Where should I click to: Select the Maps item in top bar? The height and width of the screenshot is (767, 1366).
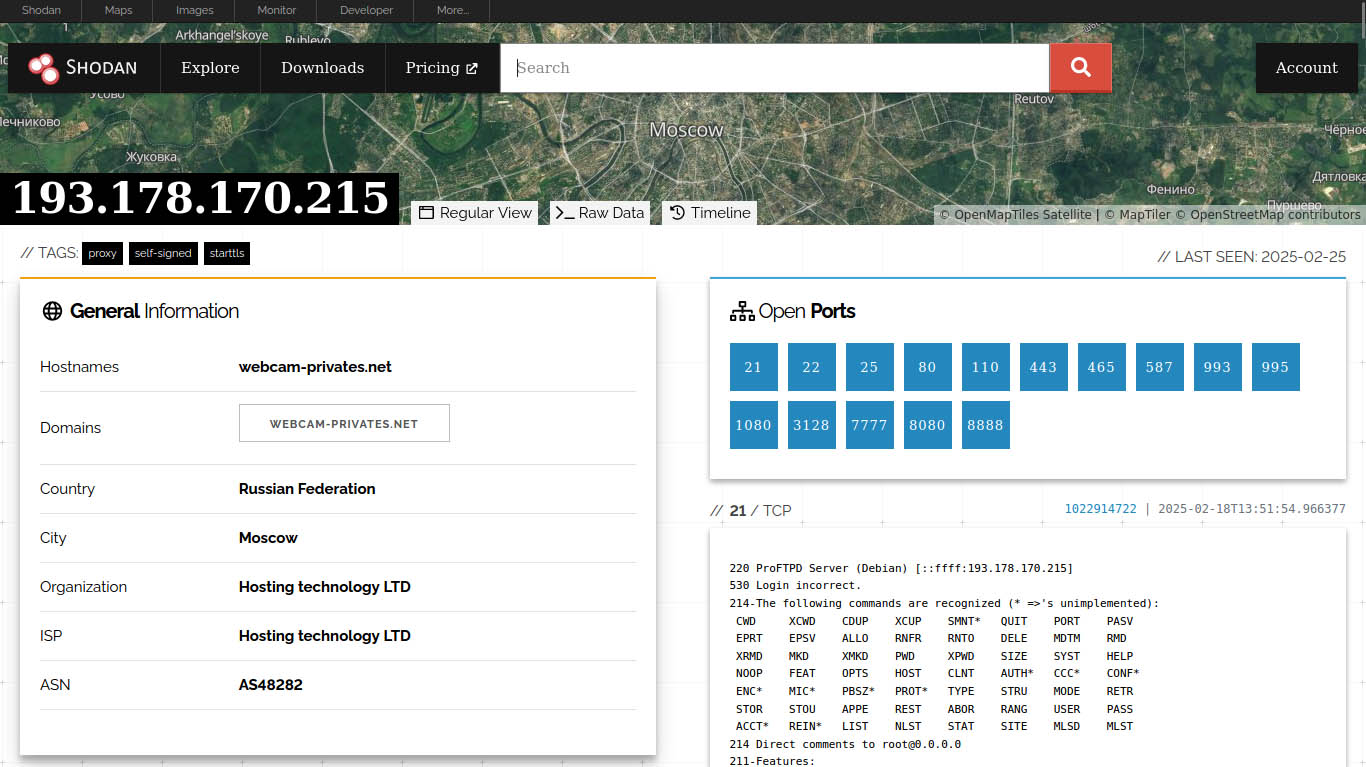click(118, 10)
